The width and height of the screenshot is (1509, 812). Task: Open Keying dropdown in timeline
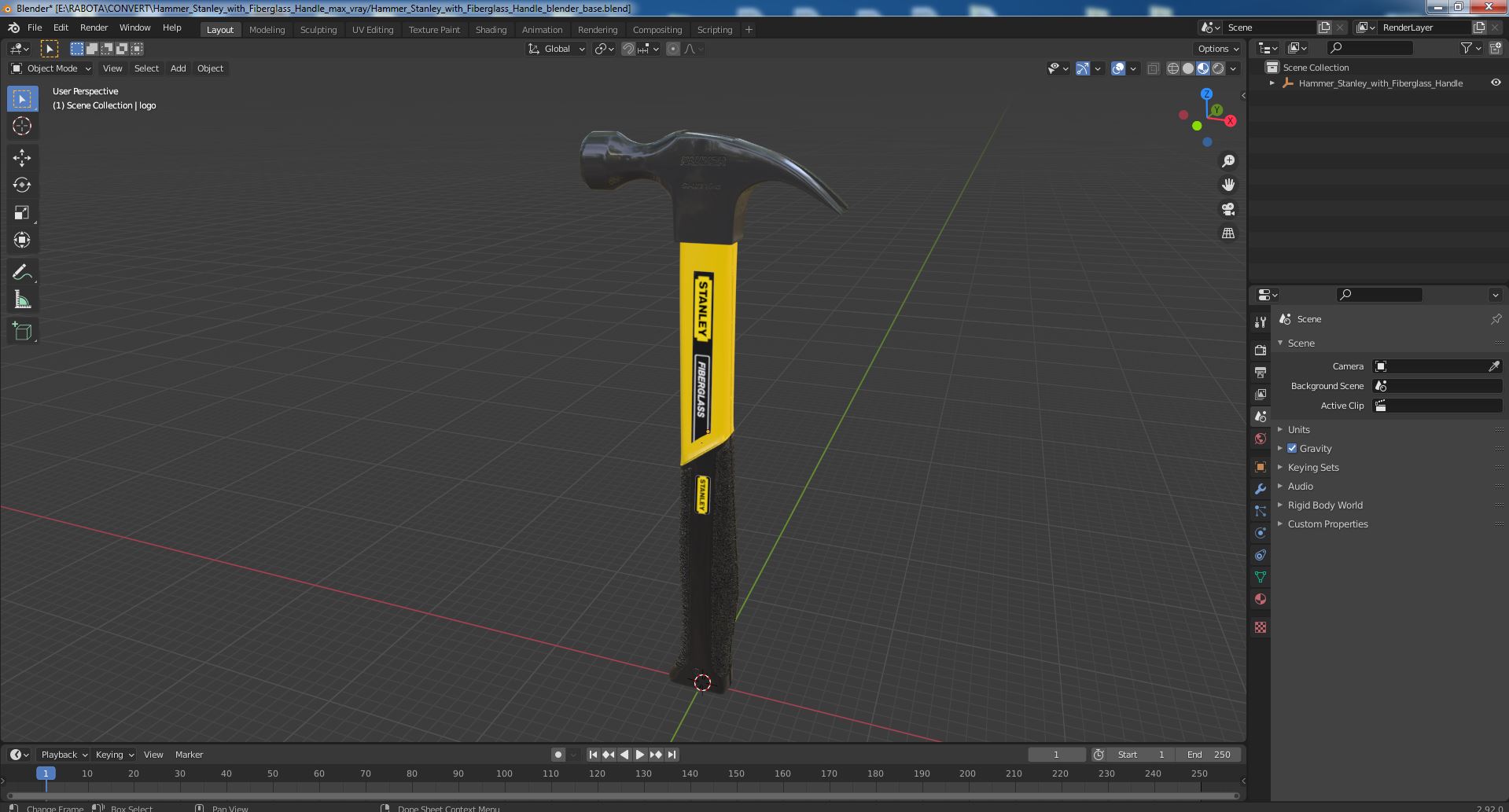click(114, 755)
